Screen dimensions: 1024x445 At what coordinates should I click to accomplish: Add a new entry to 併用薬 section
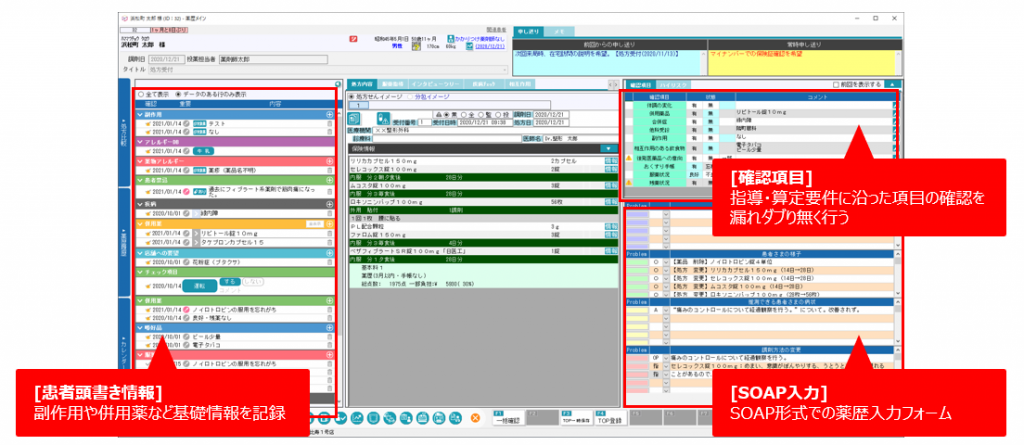330,223
